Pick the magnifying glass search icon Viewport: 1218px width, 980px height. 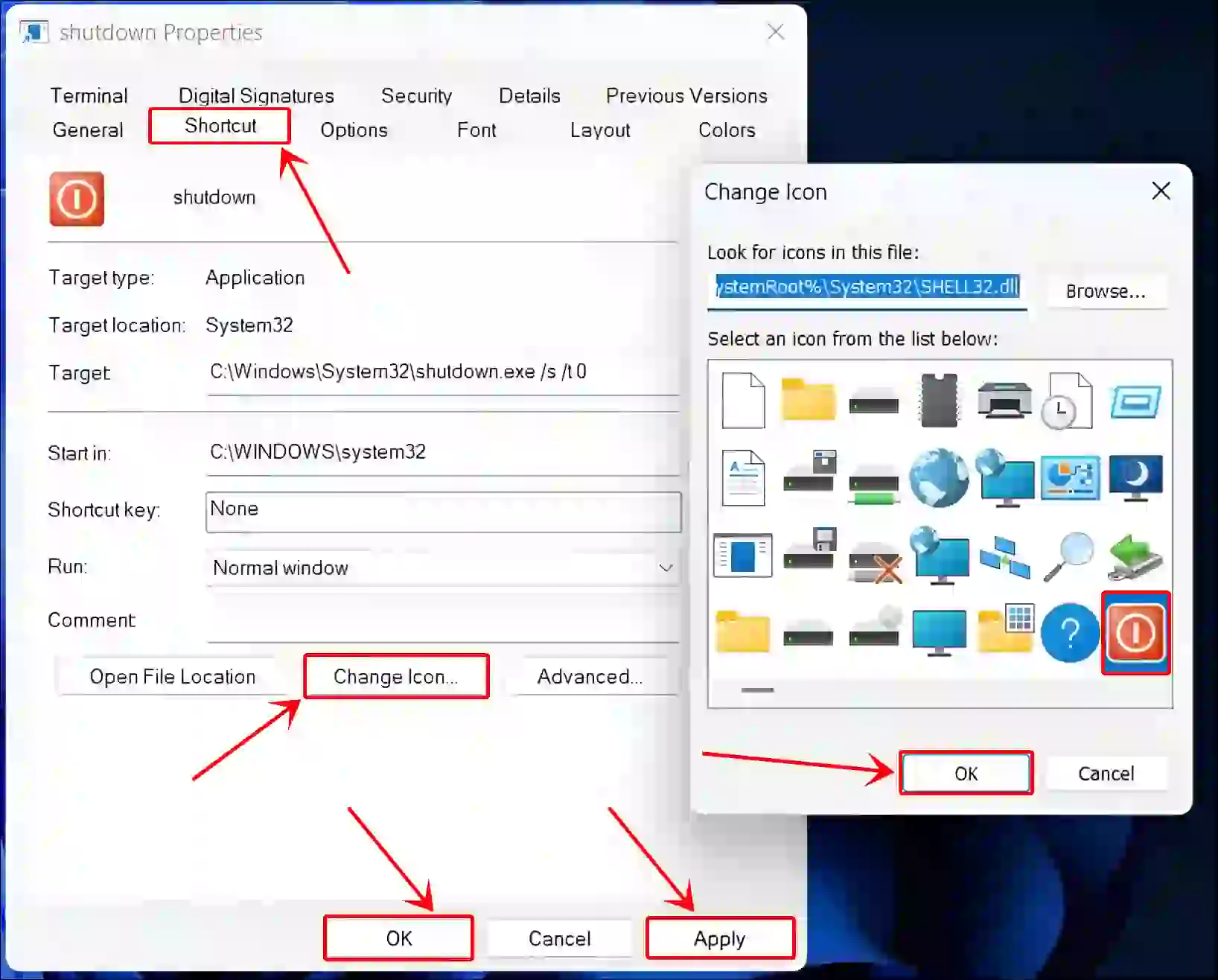pyautogui.click(x=1068, y=556)
